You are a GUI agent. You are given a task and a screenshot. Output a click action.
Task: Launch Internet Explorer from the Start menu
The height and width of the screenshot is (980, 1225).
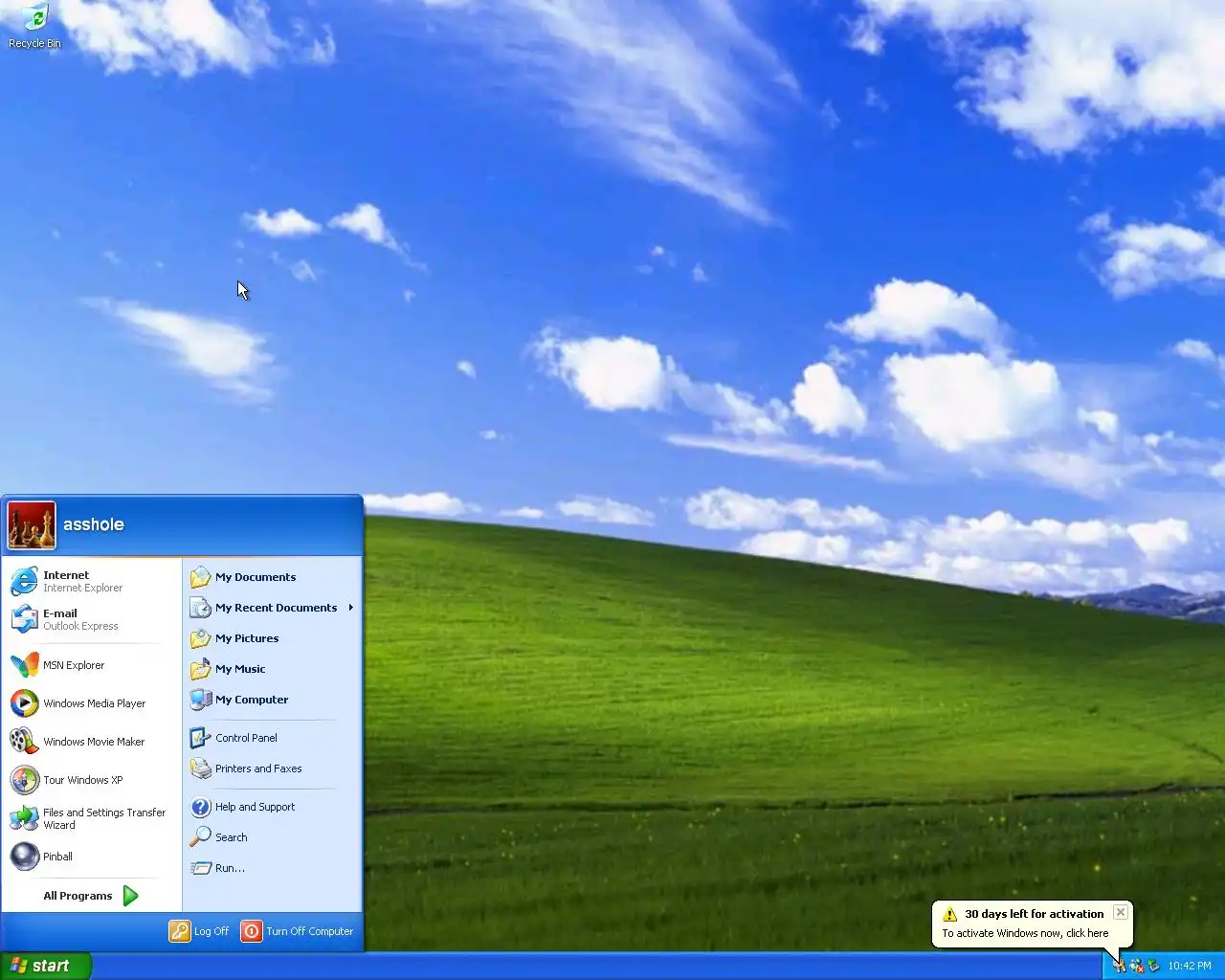click(92, 581)
